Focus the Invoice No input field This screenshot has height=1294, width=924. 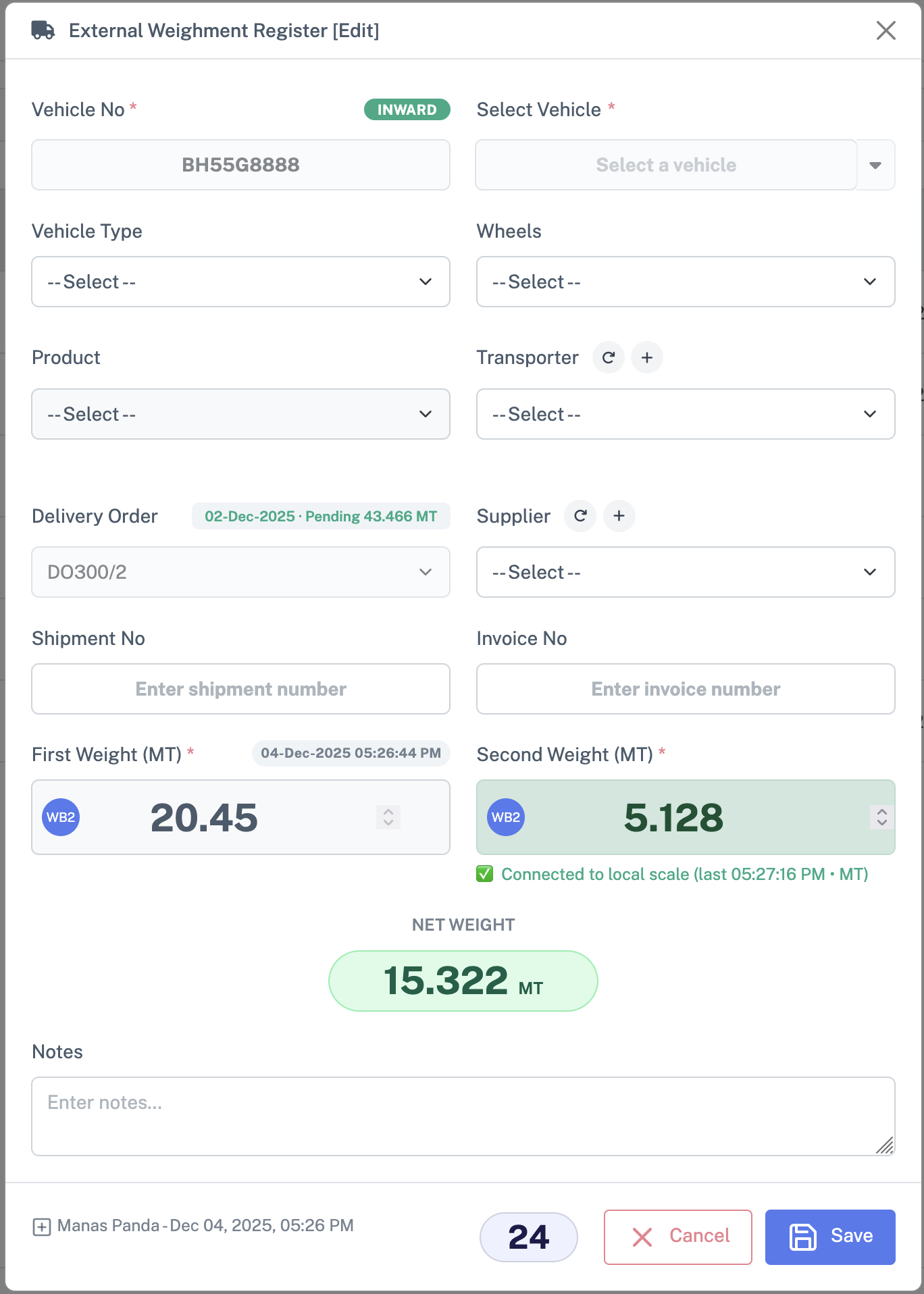pos(685,689)
